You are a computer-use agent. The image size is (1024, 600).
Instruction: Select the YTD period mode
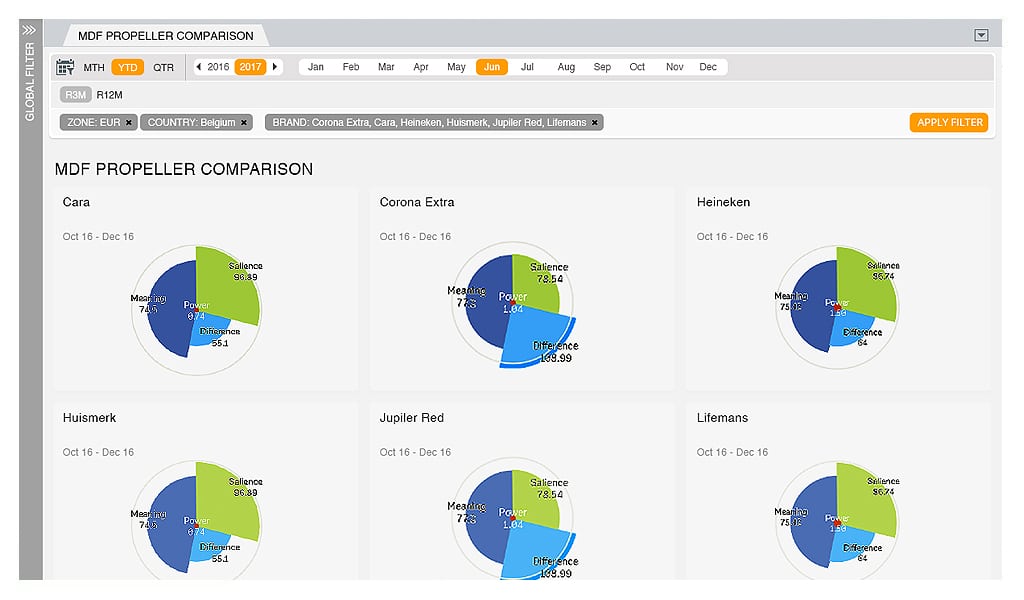[x=127, y=67]
